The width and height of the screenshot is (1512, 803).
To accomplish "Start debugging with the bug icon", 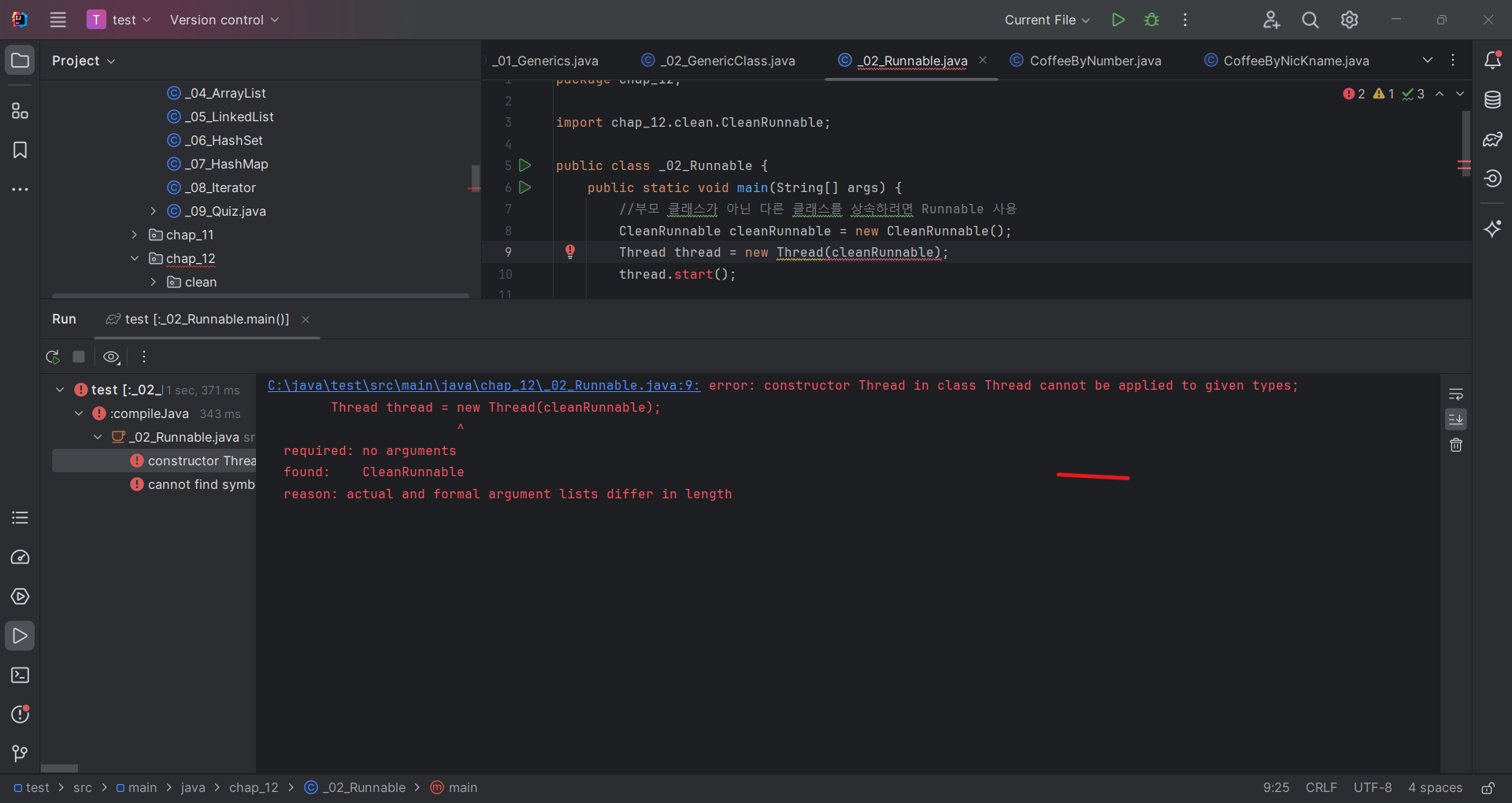I will [1151, 20].
